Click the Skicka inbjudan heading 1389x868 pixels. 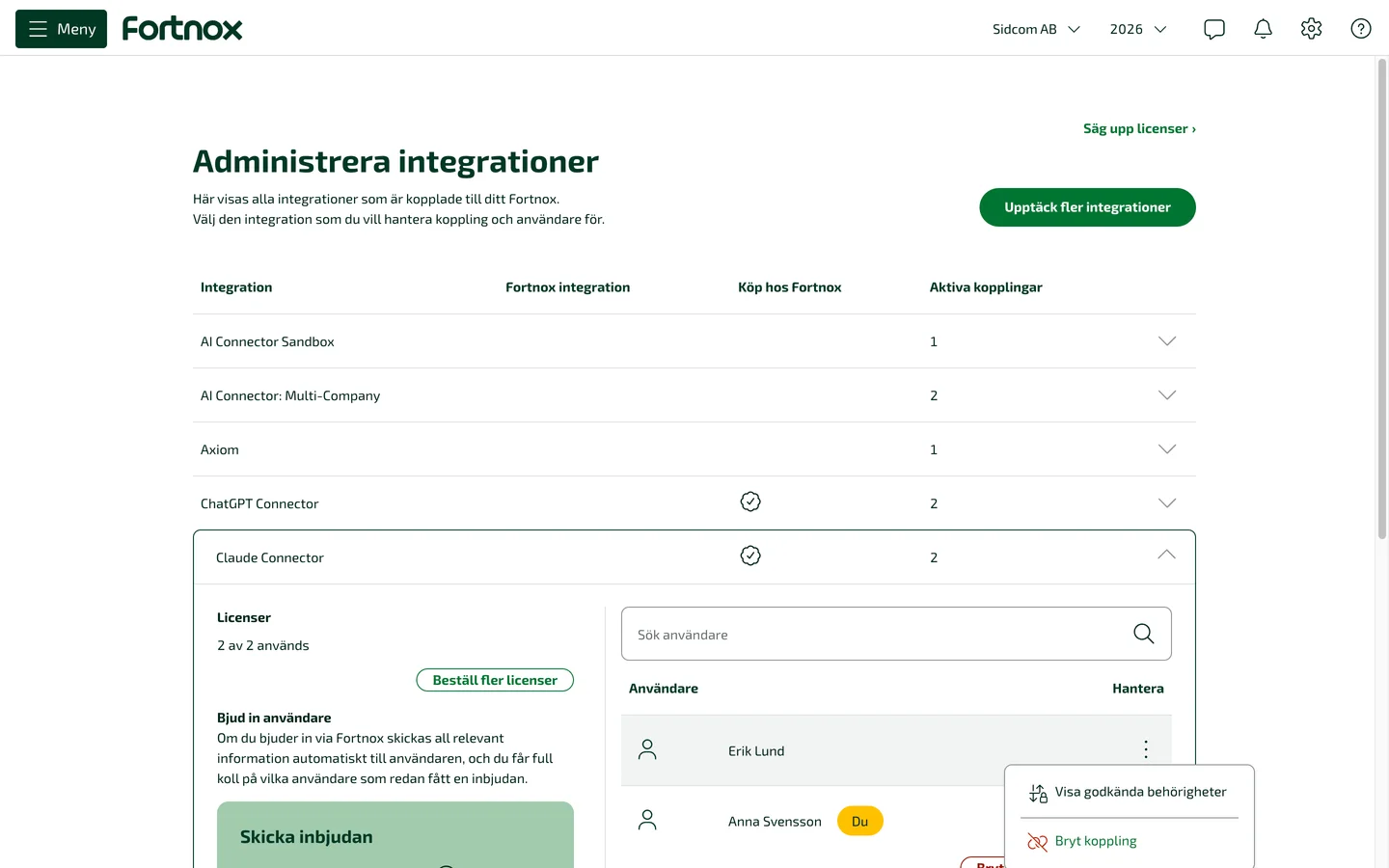307,837
